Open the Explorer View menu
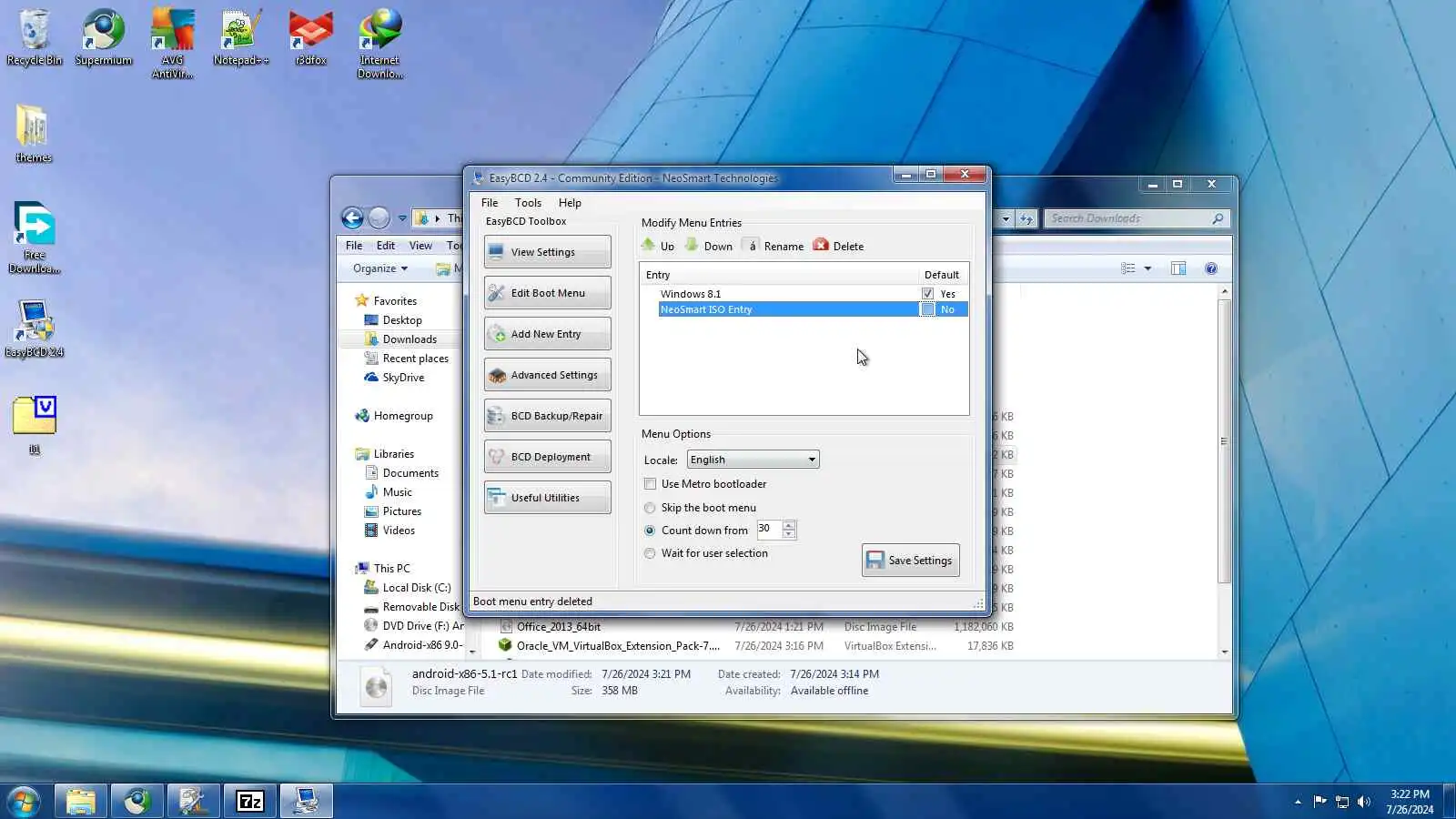Image resolution: width=1456 pixels, height=819 pixels. pos(420,246)
